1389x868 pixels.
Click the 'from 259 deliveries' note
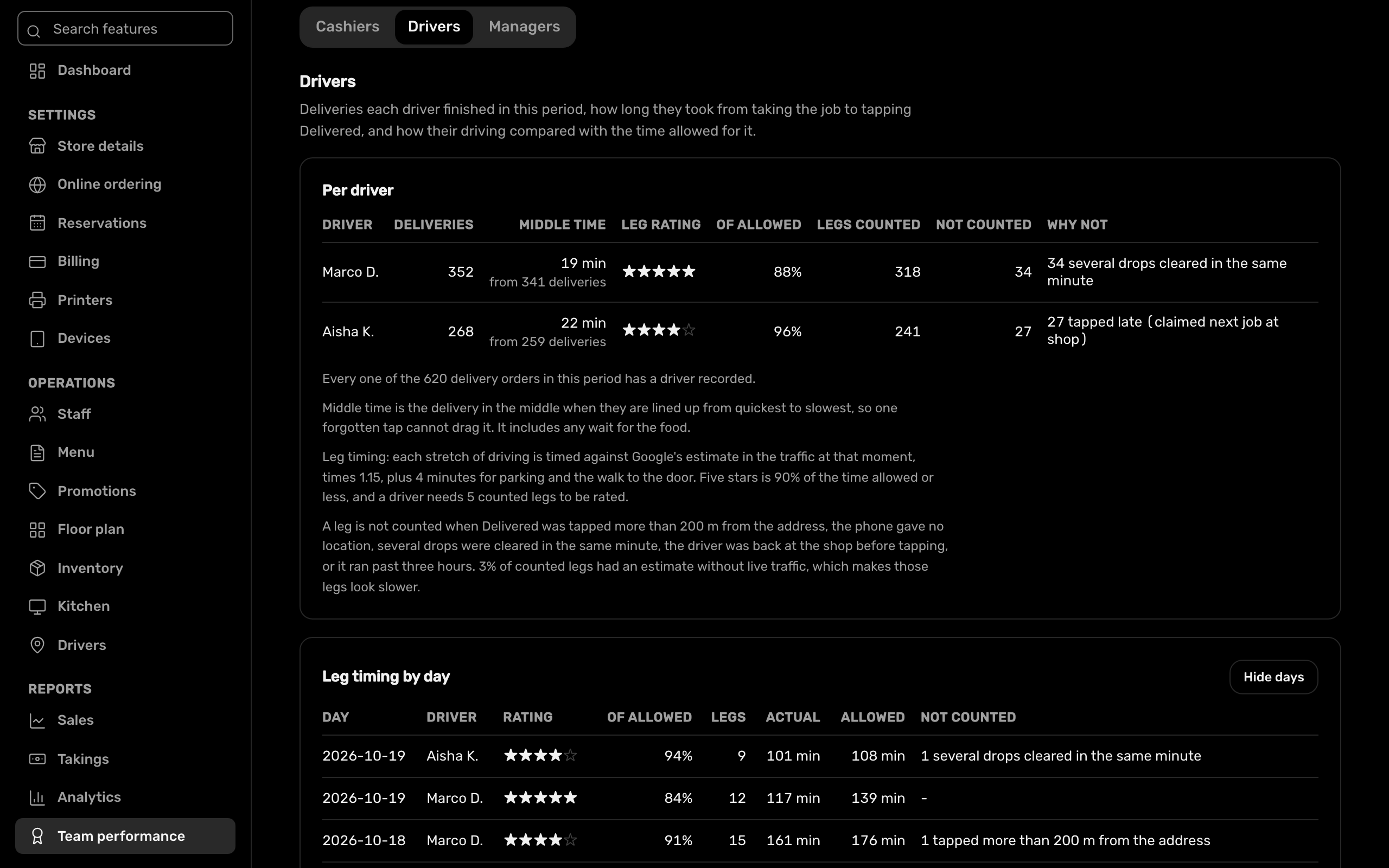click(547, 342)
